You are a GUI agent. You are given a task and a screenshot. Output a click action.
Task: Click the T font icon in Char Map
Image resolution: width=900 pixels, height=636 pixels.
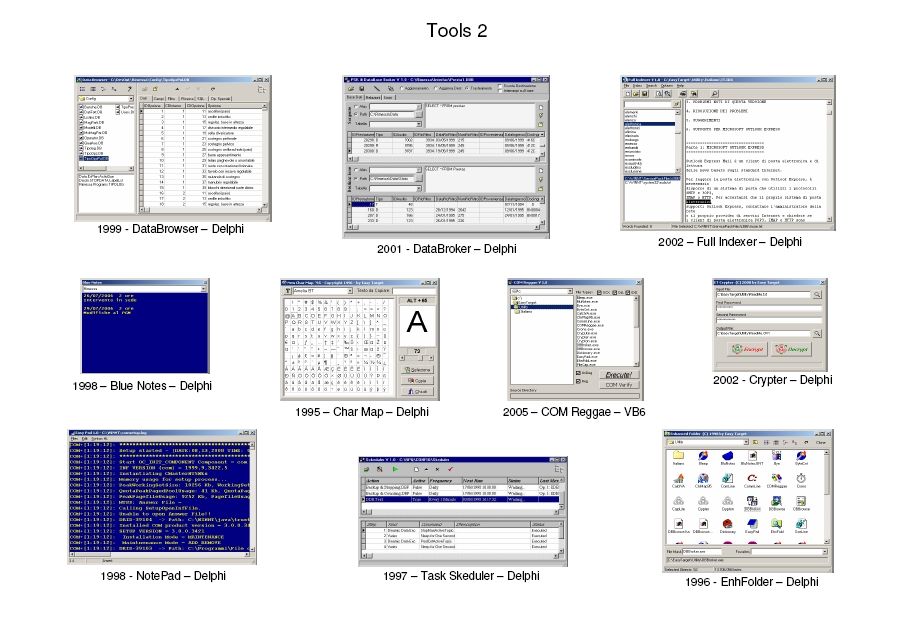coord(288,291)
